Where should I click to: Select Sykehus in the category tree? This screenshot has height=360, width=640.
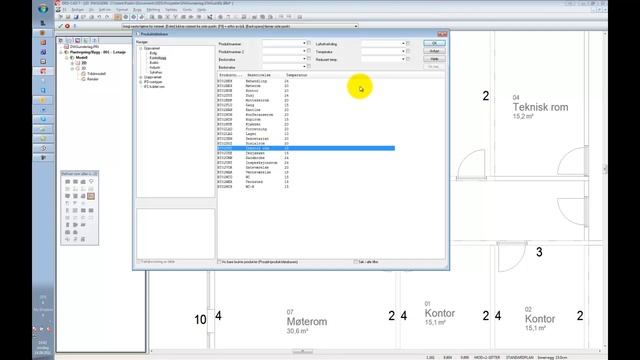(156, 72)
